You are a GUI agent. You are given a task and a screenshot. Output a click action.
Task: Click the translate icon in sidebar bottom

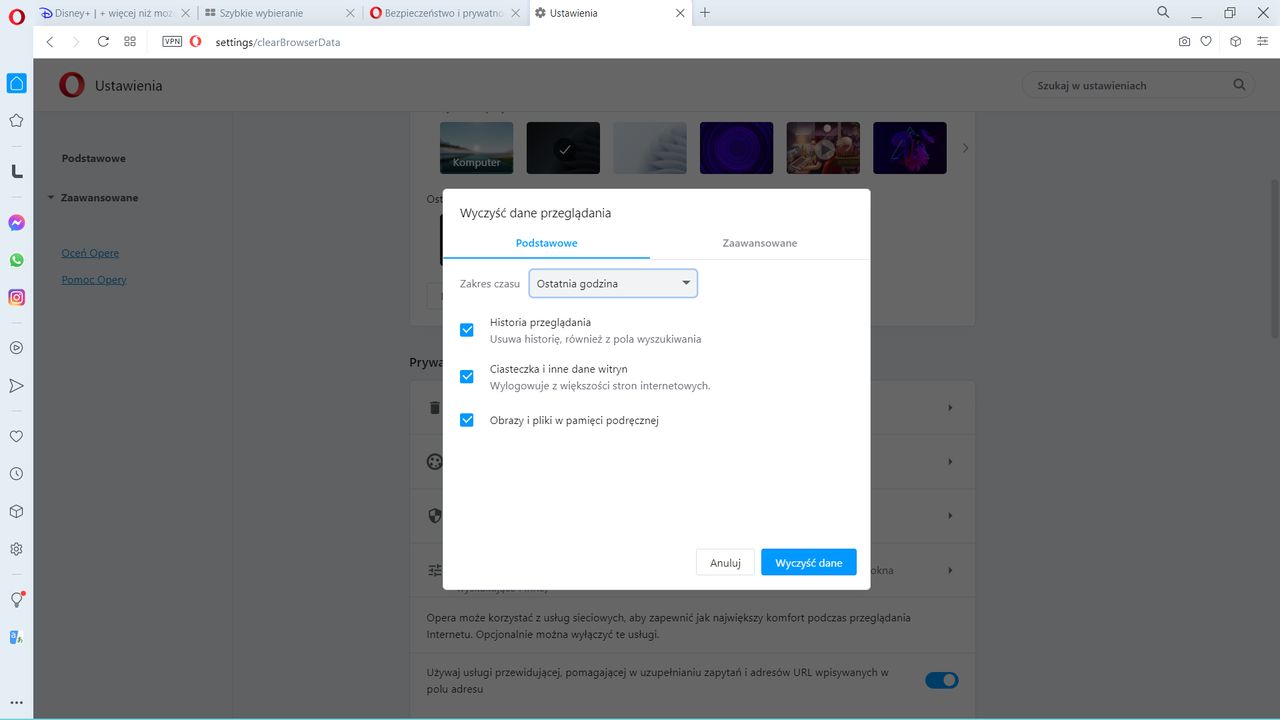coord(16,637)
